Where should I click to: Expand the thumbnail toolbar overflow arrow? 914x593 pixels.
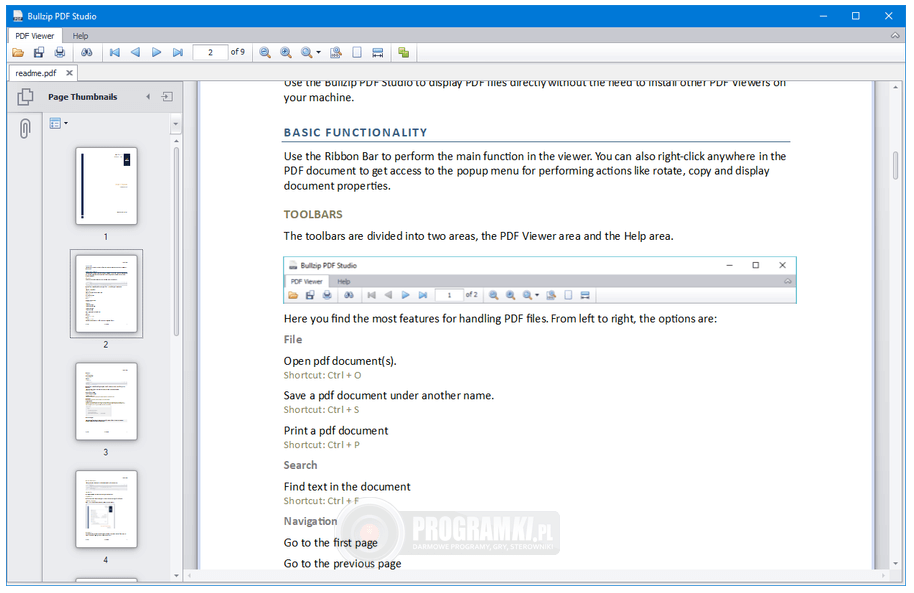pos(175,124)
